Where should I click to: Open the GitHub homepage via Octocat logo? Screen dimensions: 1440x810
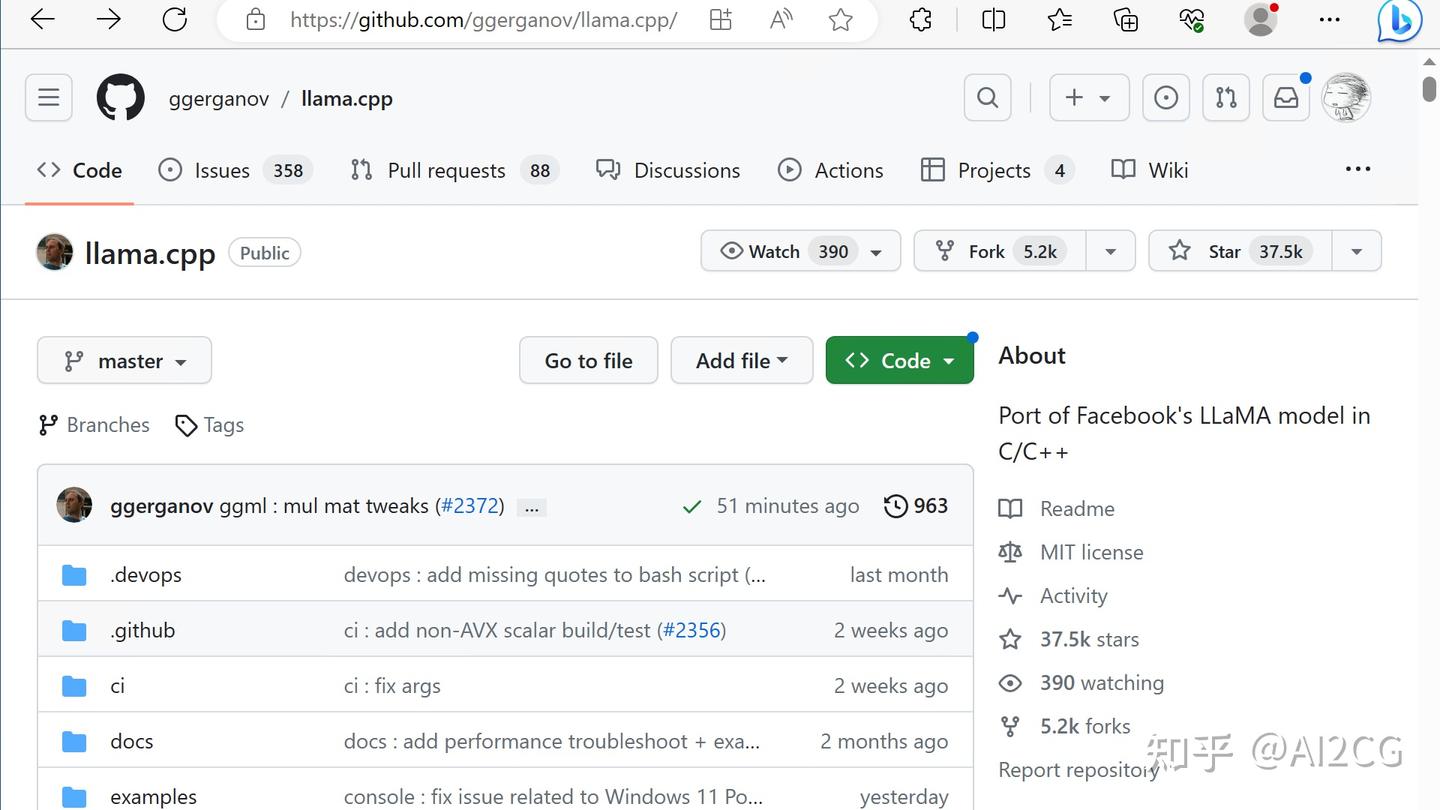tap(120, 98)
